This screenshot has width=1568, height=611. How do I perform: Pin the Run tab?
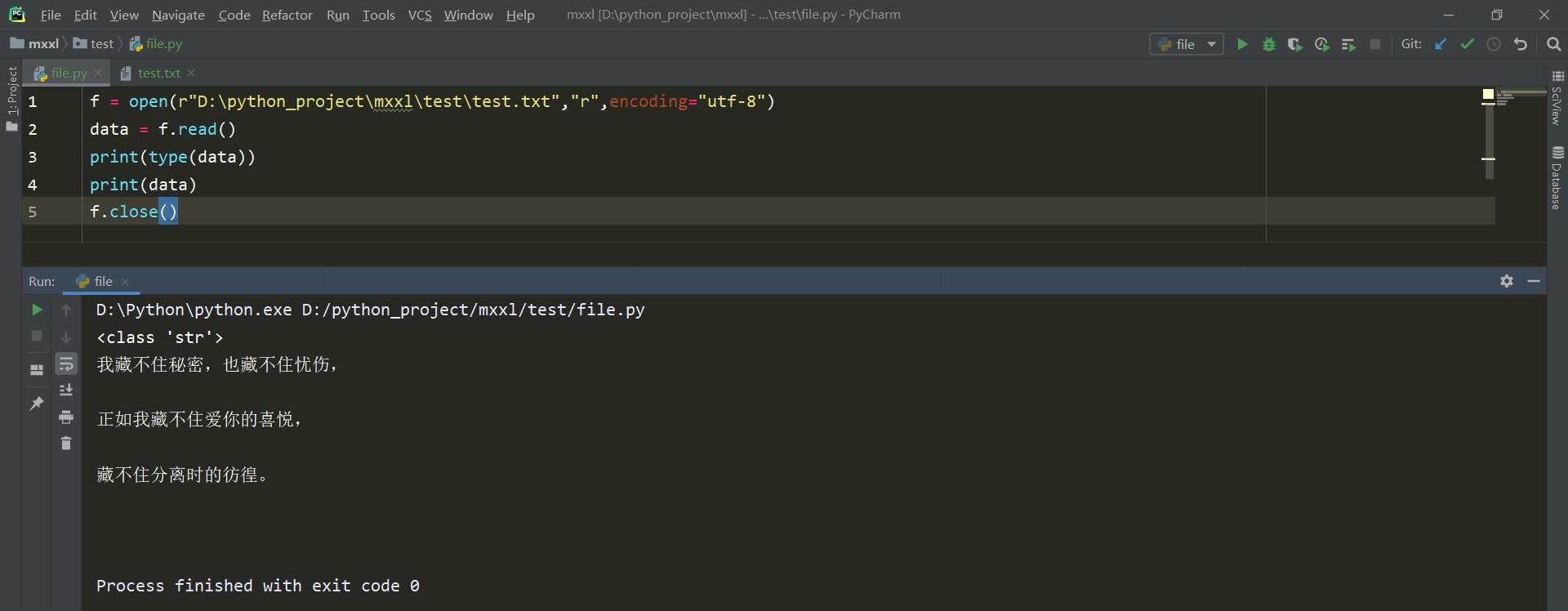(x=37, y=404)
